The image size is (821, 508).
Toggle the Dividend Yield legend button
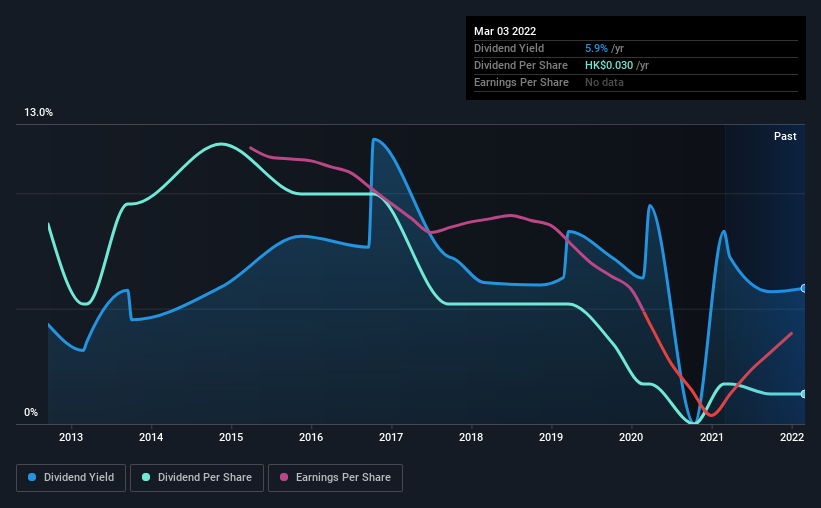[x=71, y=478]
